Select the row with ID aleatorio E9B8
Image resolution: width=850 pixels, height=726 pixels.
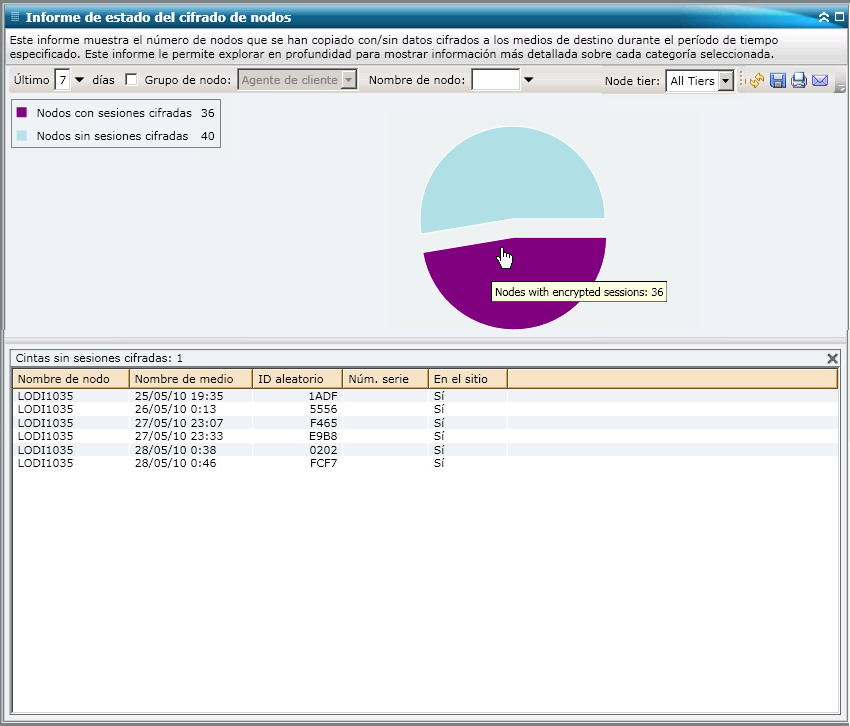(323, 436)
